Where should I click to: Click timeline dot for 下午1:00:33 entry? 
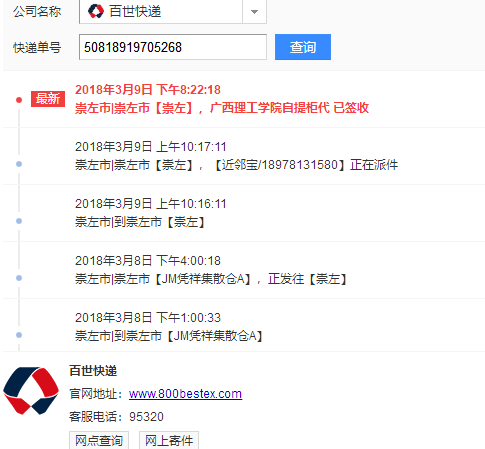19,335
